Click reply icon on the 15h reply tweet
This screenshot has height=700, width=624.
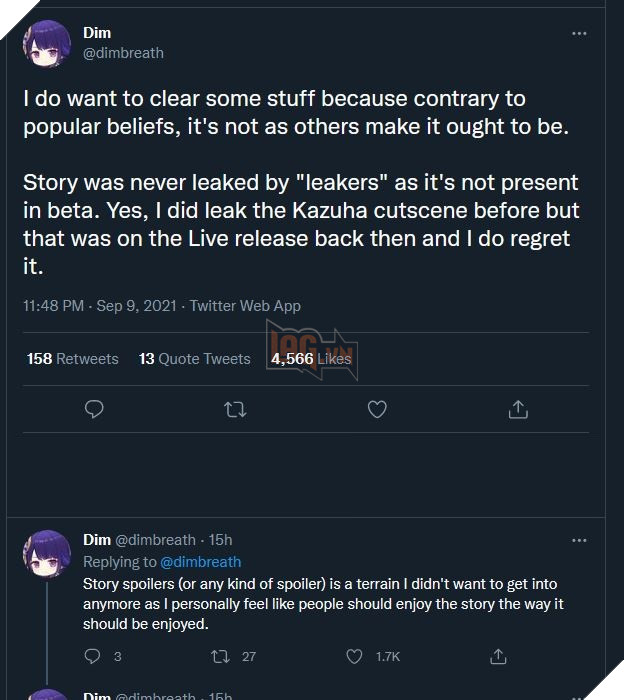point(92,656)
